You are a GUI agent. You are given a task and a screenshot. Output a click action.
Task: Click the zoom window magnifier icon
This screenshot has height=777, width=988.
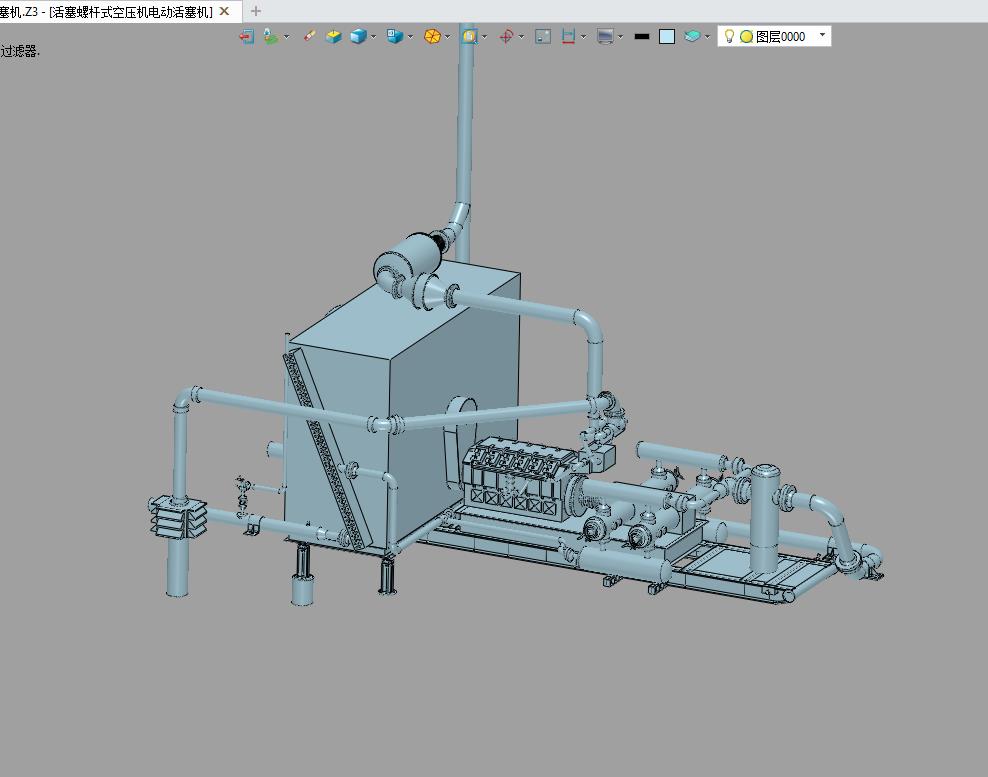pos(469,37)
